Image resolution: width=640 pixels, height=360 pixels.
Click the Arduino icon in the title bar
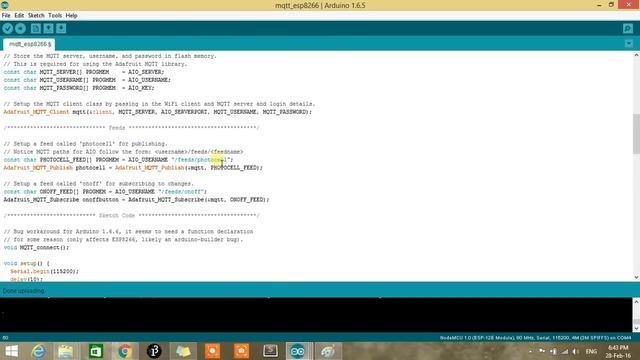pos(5,5)
